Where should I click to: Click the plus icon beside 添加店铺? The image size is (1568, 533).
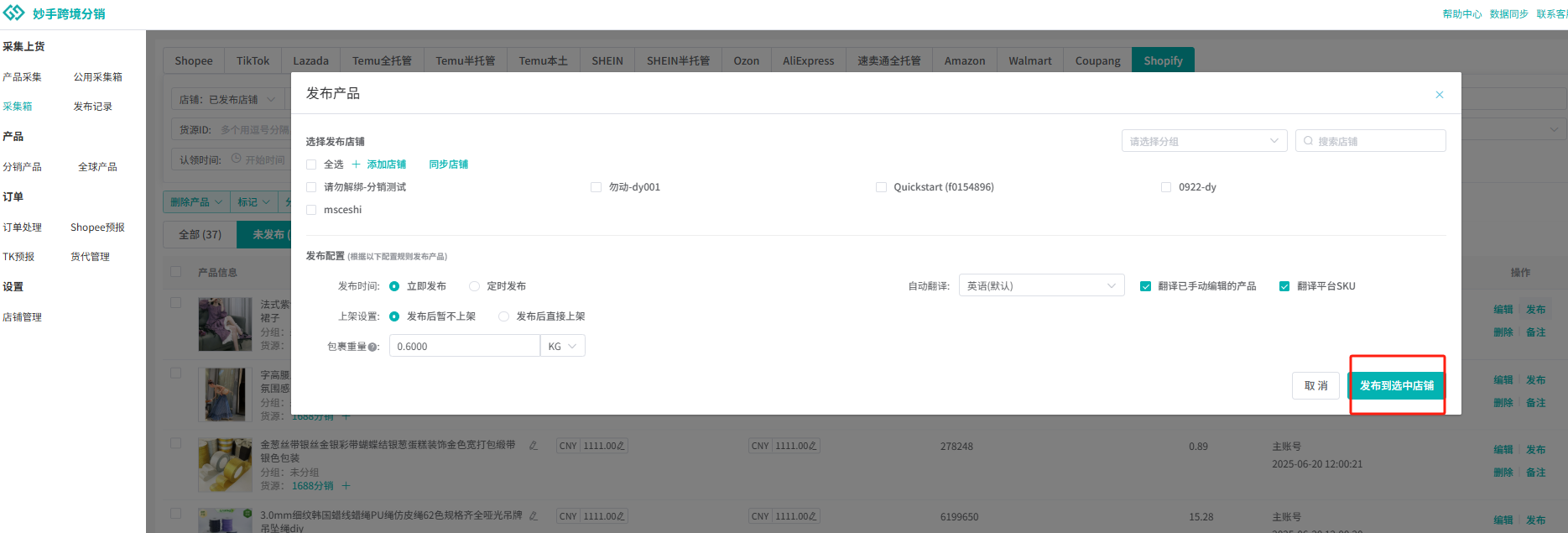click(x=357, y=165)
